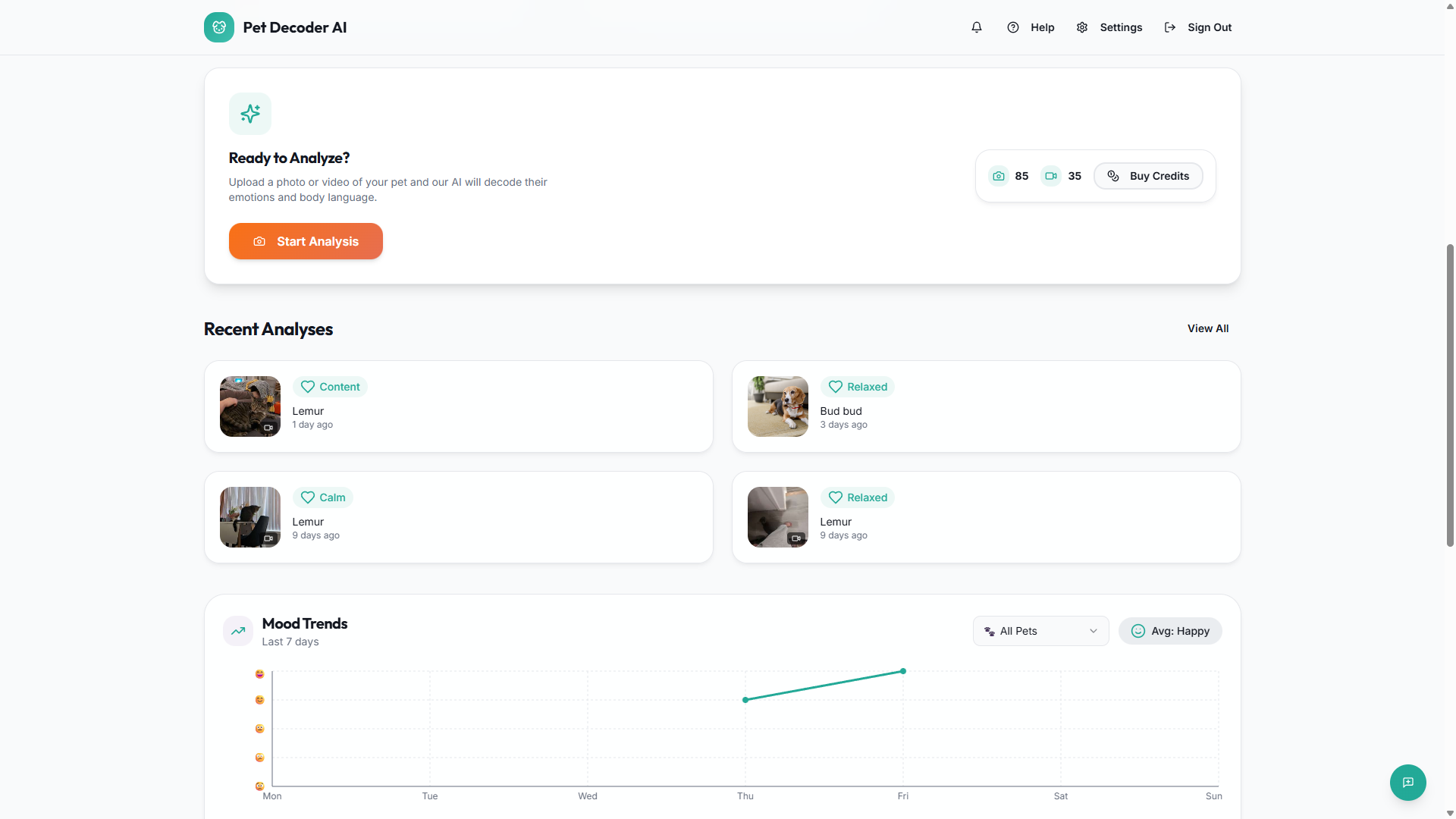The image size is (1456, 819).
Task: Open Settings via the gear icon
Action: (x=1082, y=27)
